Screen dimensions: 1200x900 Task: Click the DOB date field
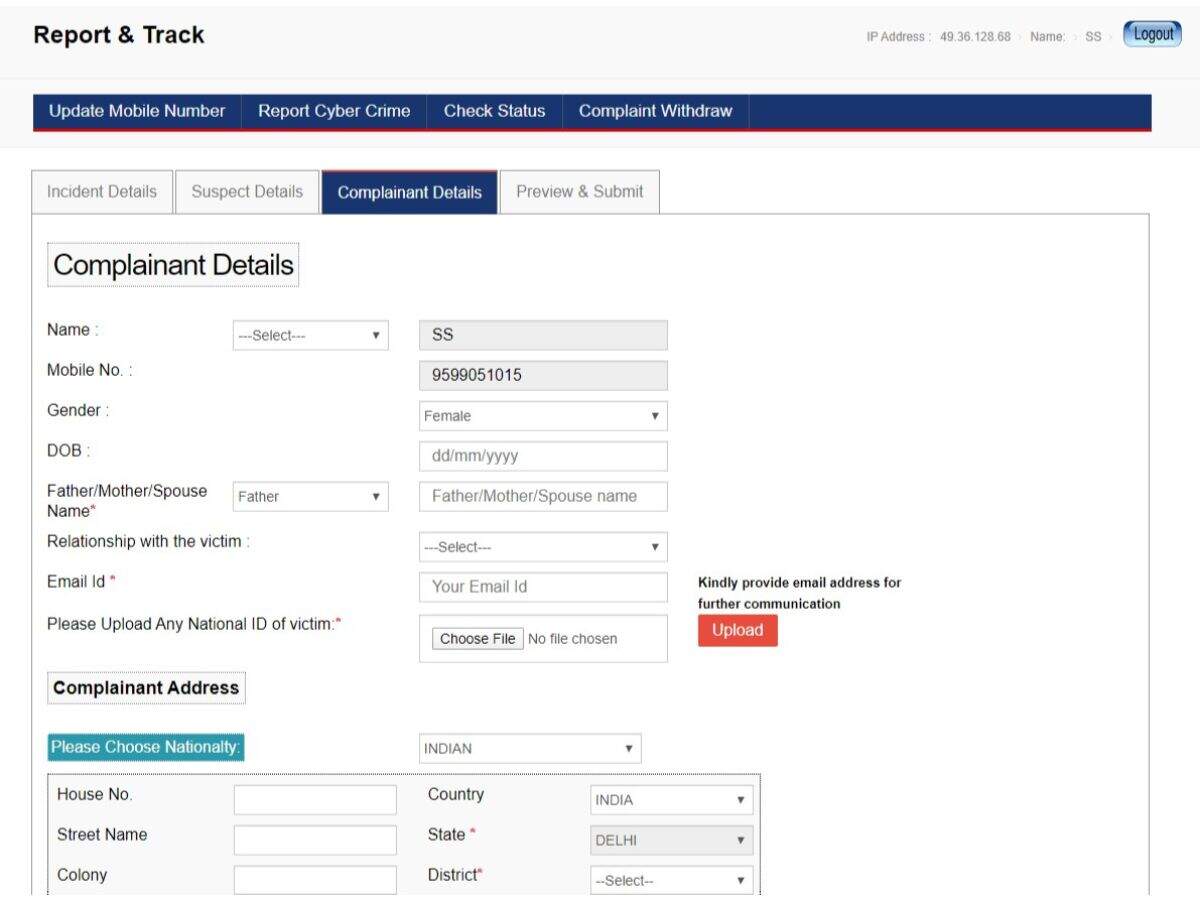point(542,455)
